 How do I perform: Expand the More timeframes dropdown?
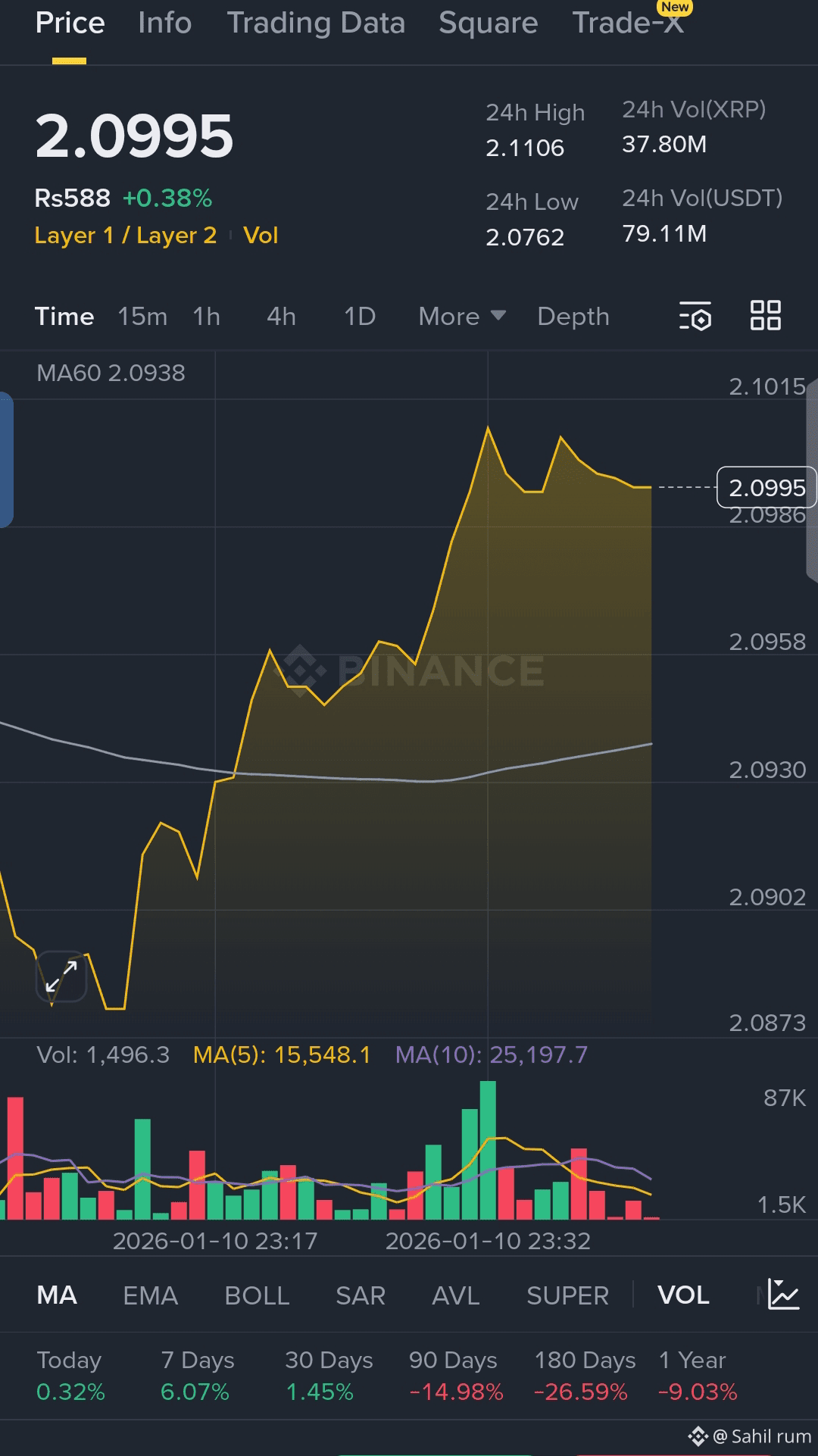click(x=462, y=316)
